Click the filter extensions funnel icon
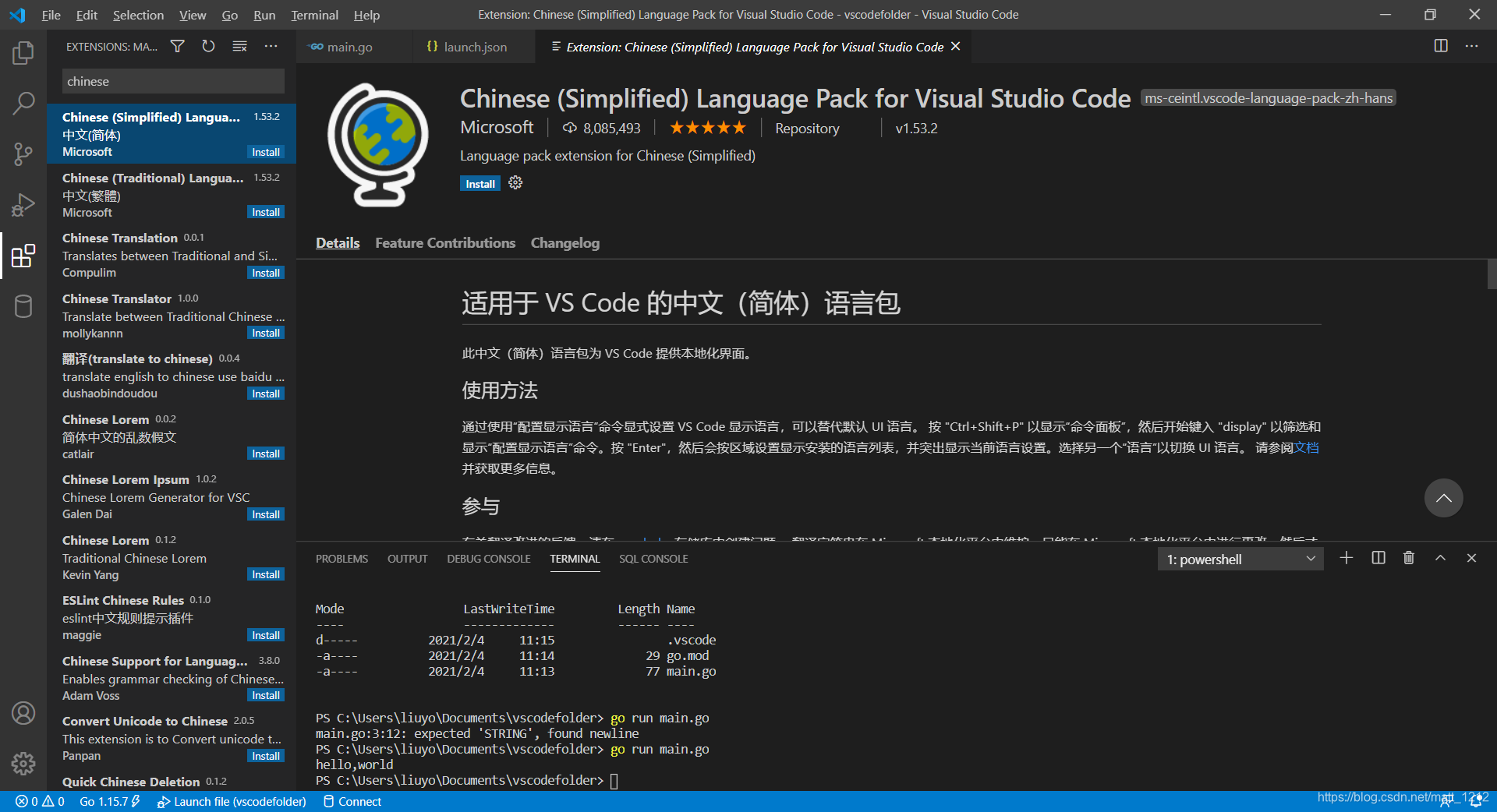Screen dimensions: 1497x812 [178, 47]
